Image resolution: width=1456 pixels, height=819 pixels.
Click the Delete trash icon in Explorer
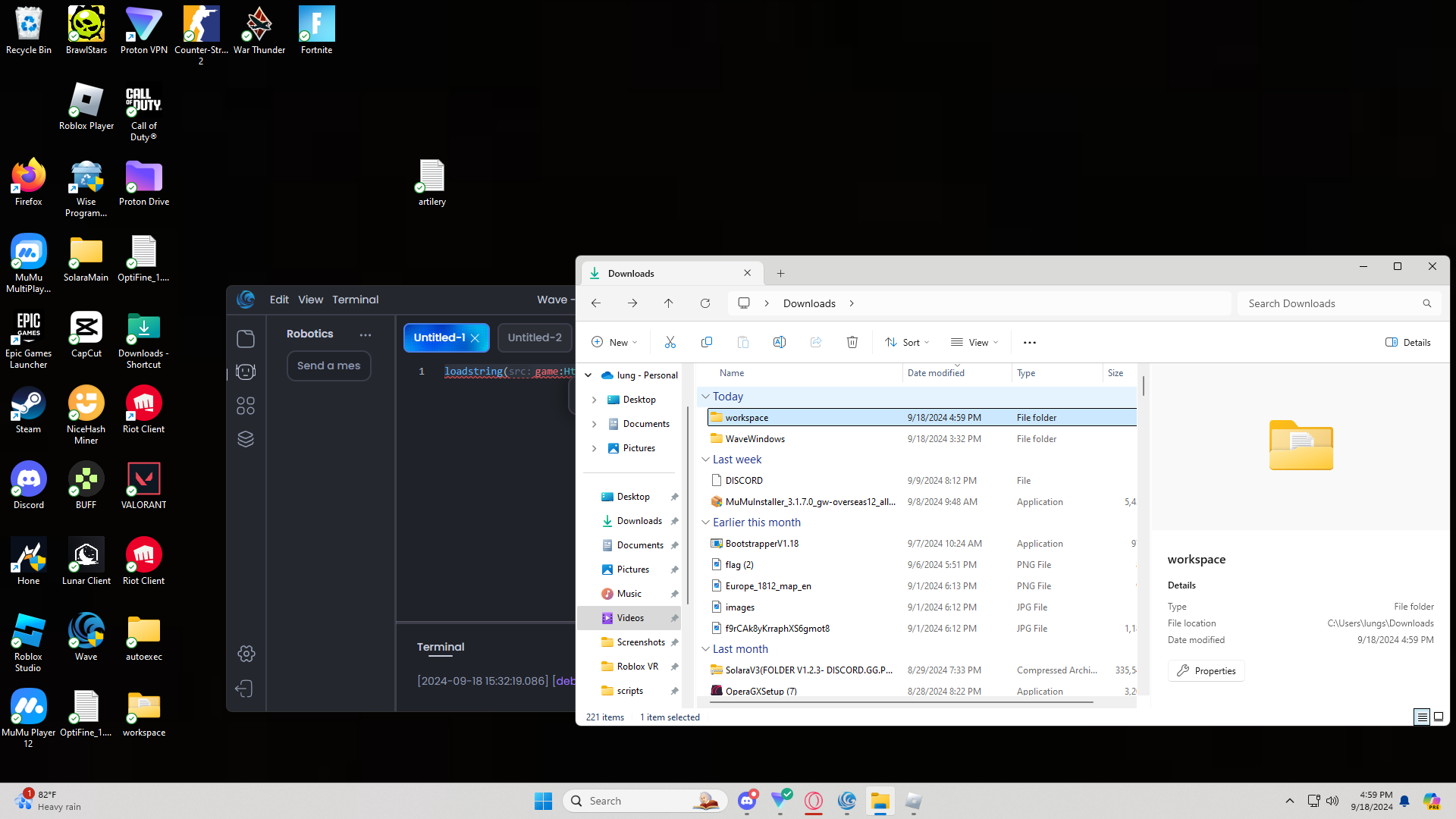point(852,343)
